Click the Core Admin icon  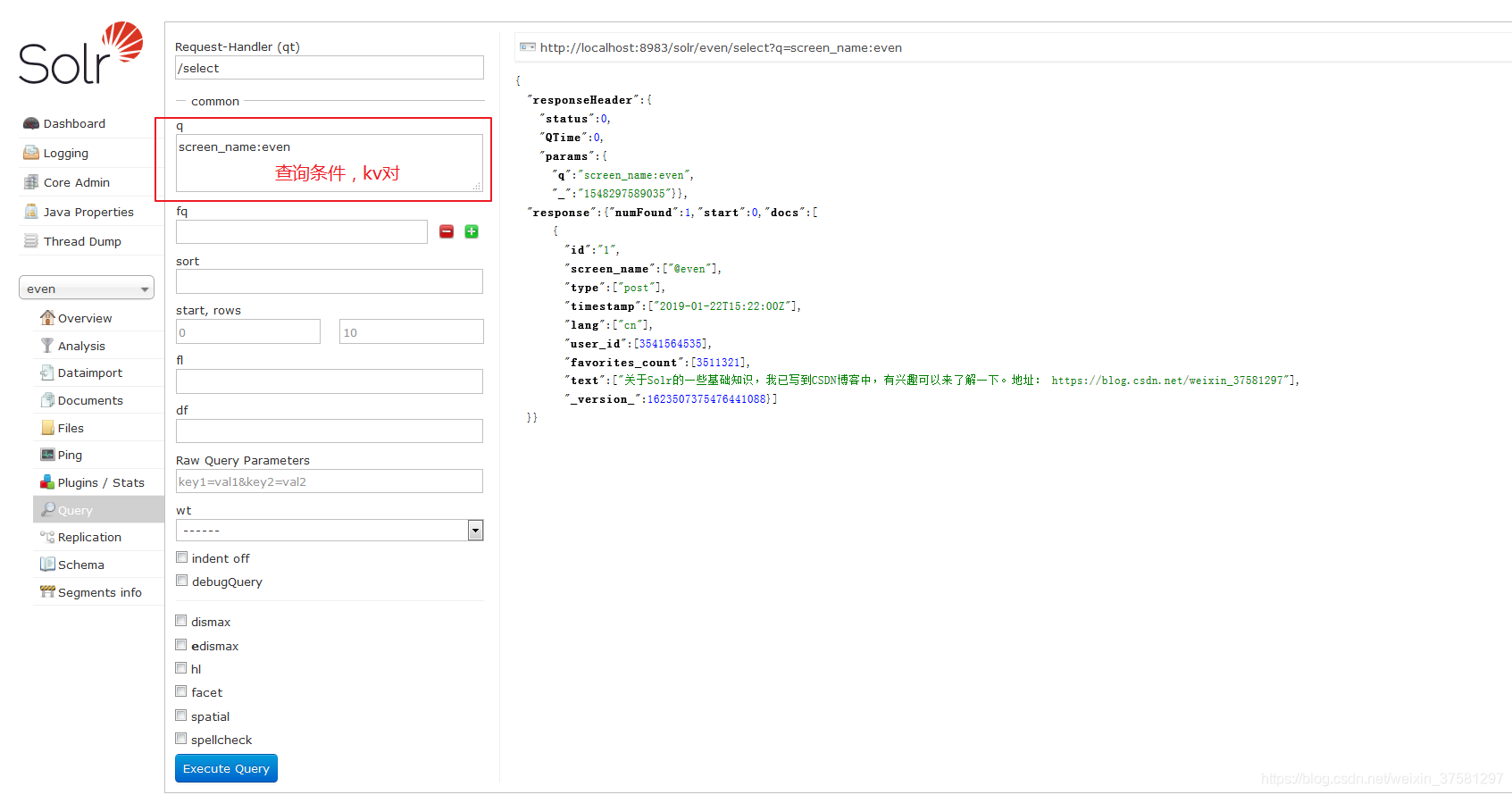pos(31,182)
